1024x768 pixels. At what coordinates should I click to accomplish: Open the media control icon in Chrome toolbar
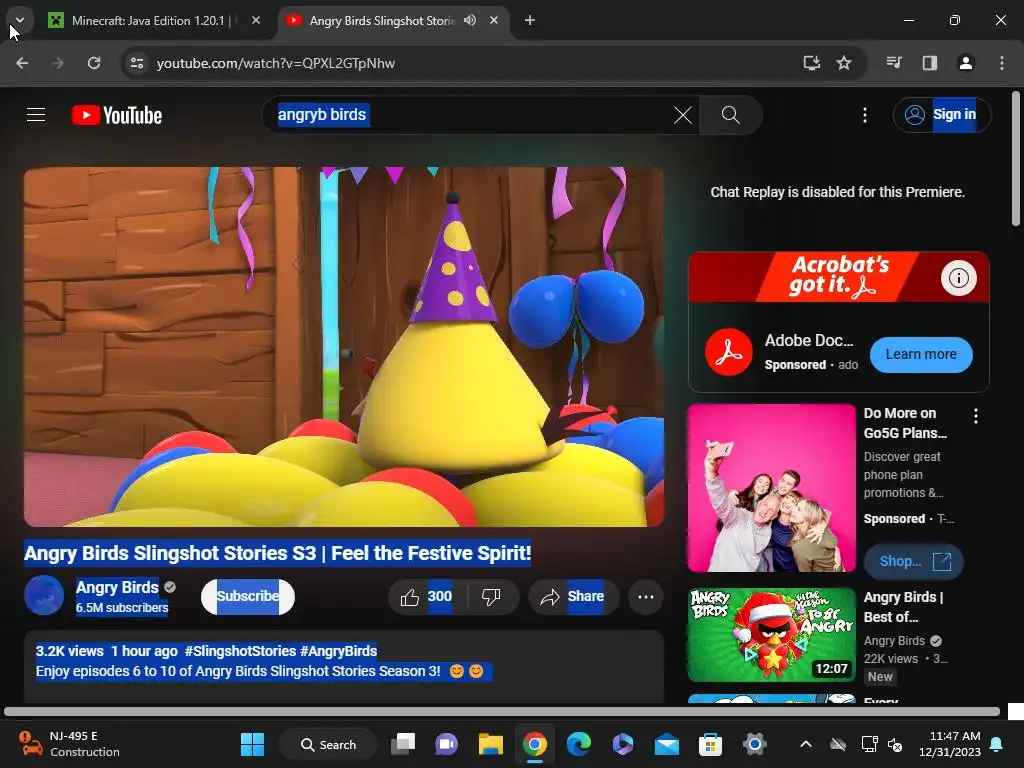(x=894, y=63)
